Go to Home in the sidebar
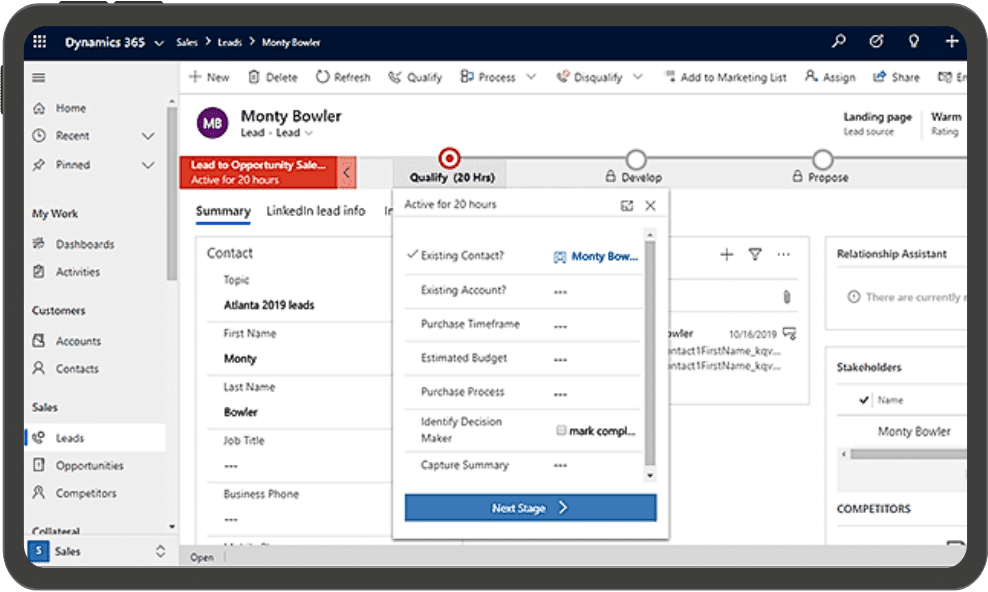Viewport: 988px width, 592px height. (71, 108)
